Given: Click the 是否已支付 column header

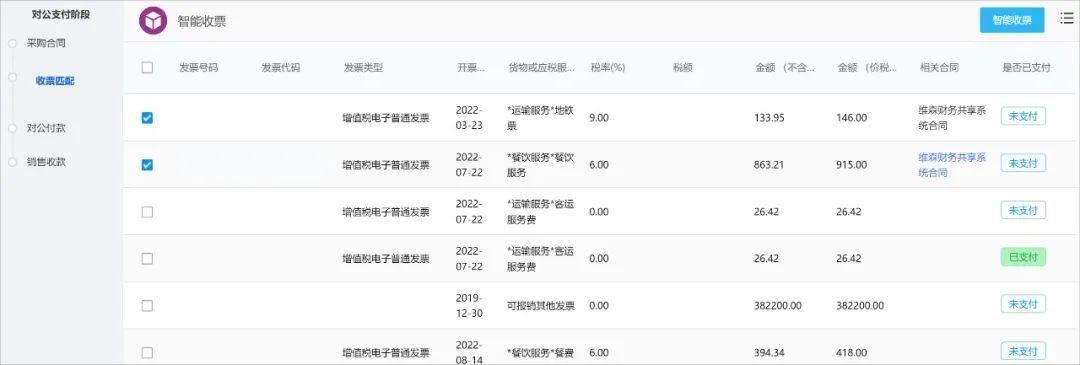Looking at the screenshot, I should click(x=1026, y=67).
